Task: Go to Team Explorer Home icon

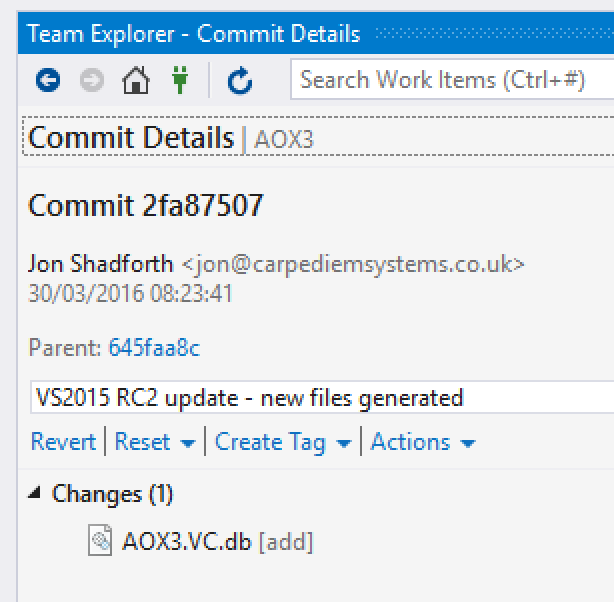Action: [x=135, y=81]
